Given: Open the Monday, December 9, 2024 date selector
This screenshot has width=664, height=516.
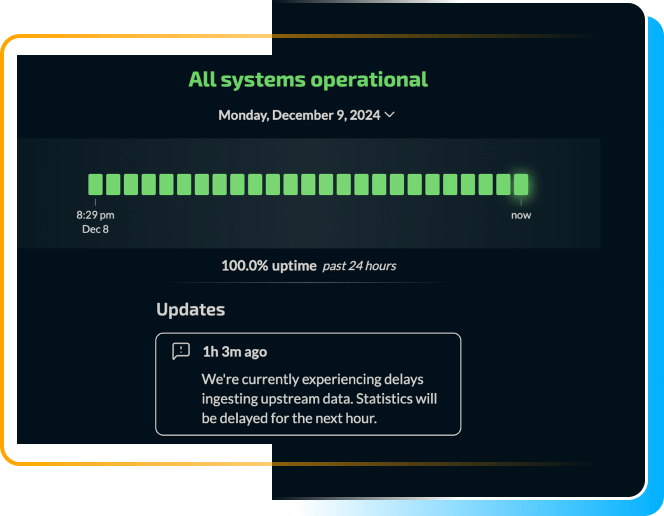Looking at the screenshot, I should (299, 115).
